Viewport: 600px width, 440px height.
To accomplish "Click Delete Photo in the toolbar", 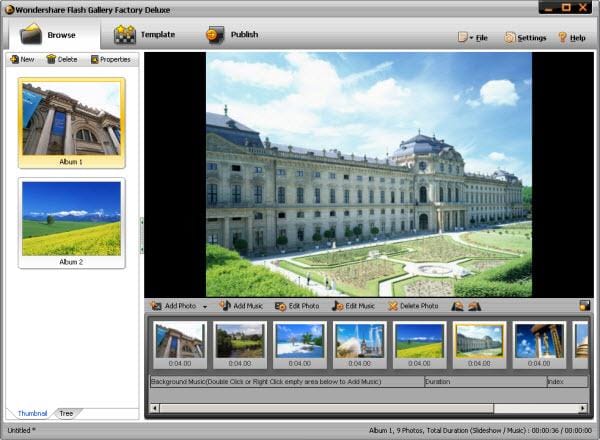I will [413, 306].
